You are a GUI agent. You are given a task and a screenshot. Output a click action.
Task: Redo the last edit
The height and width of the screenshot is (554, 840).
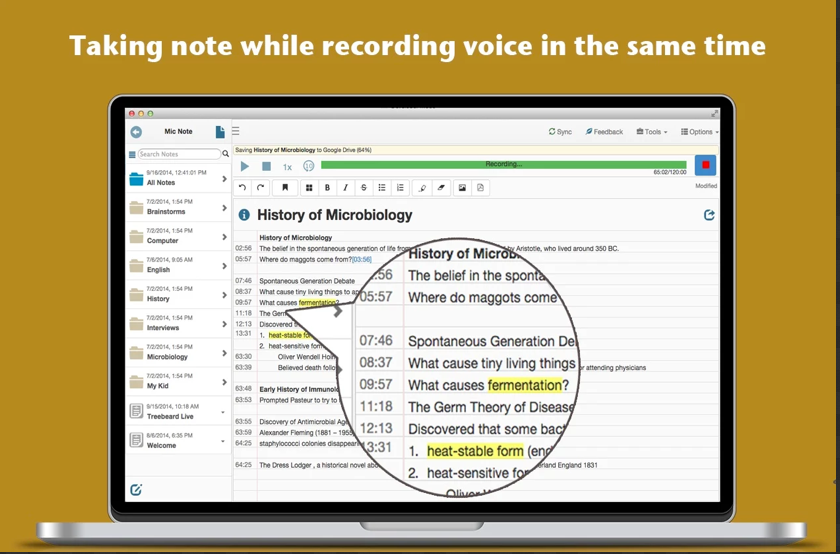click(260, 188)
